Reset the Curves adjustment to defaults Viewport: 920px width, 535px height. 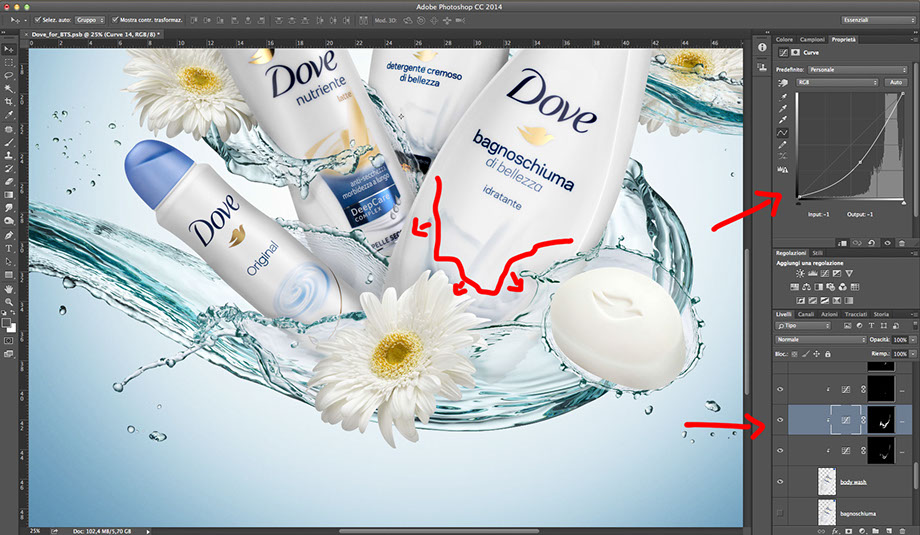point(871,243)
